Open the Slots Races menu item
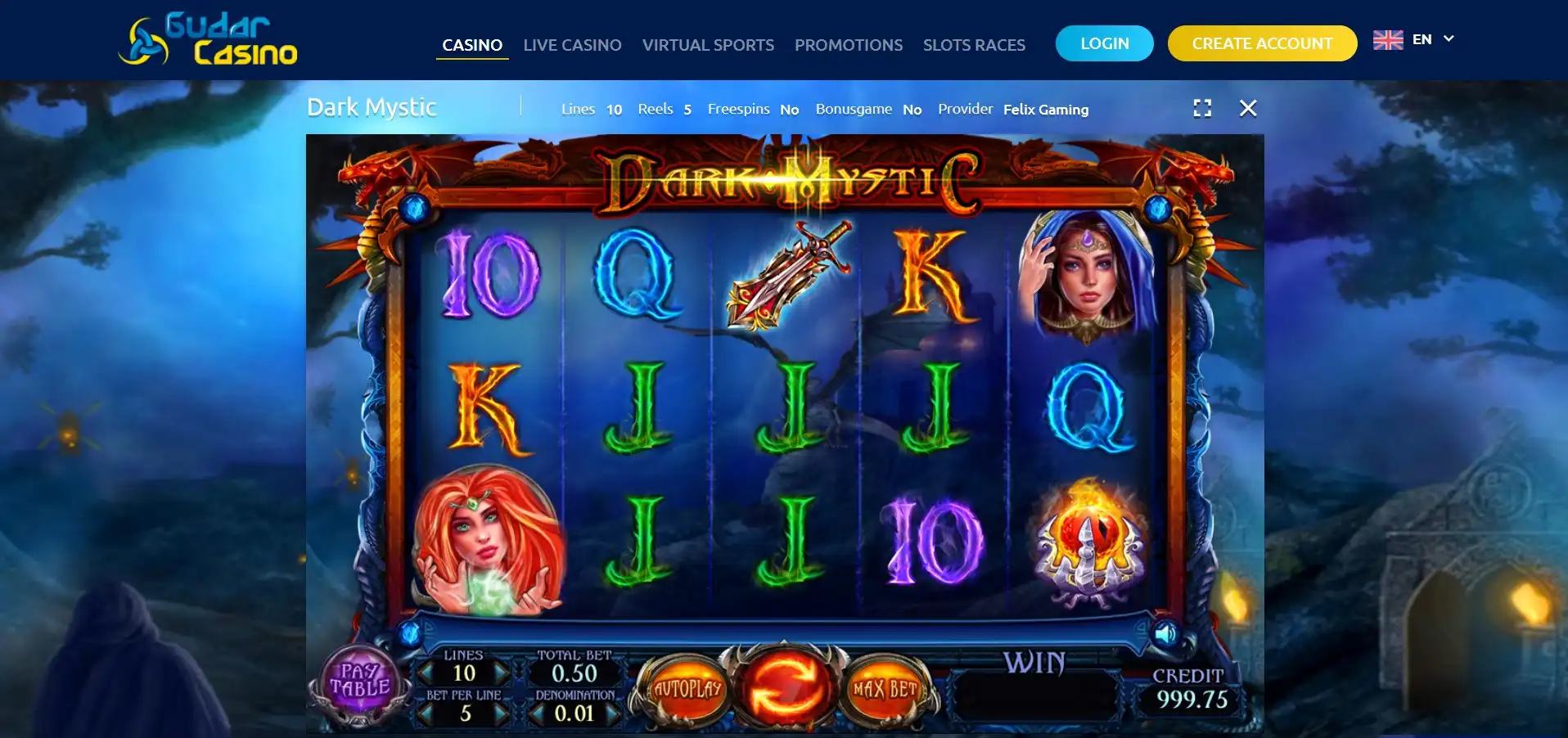The height and width of the screenshot is (738, 1568). 974,45
